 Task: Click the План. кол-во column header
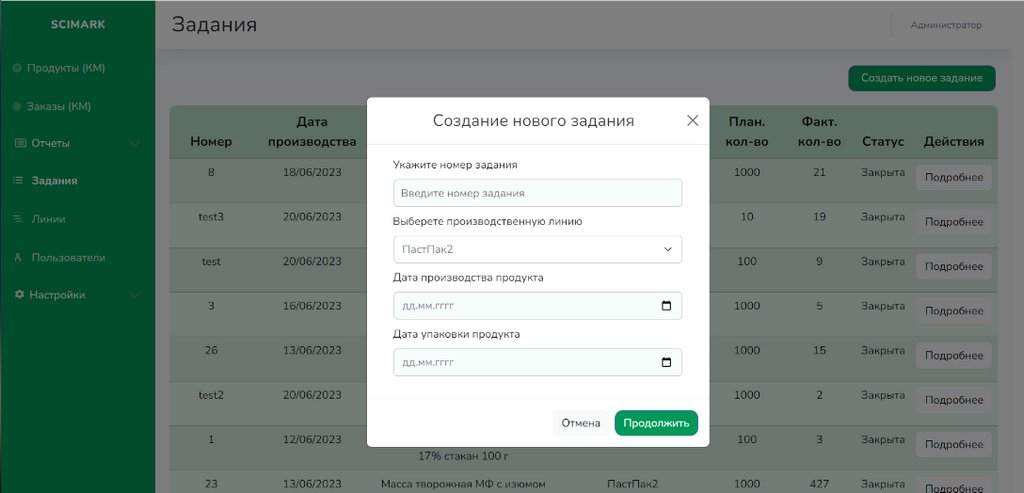pyautogui.click(x=746, y=132)
